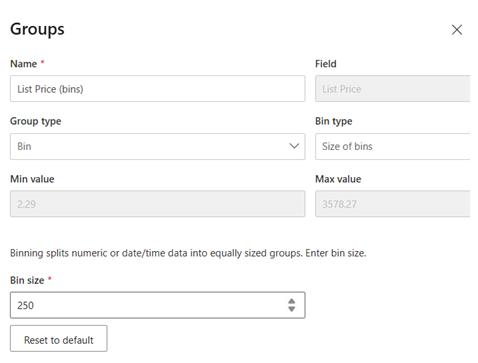Click the Reset to default button
Viewport: 478px width, 363px height.
tap(59, 339)
